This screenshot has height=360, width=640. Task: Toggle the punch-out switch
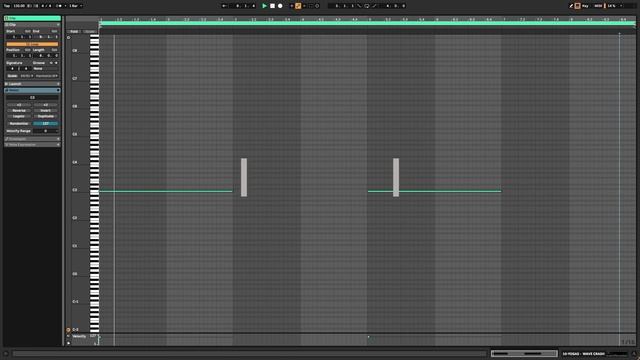(x=374, y=6)
